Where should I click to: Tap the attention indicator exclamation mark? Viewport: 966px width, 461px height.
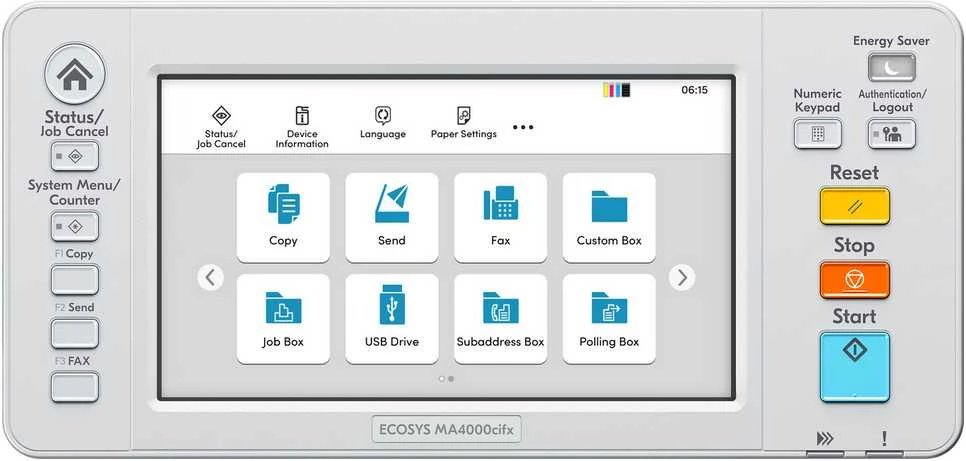[x=884, y=439]
